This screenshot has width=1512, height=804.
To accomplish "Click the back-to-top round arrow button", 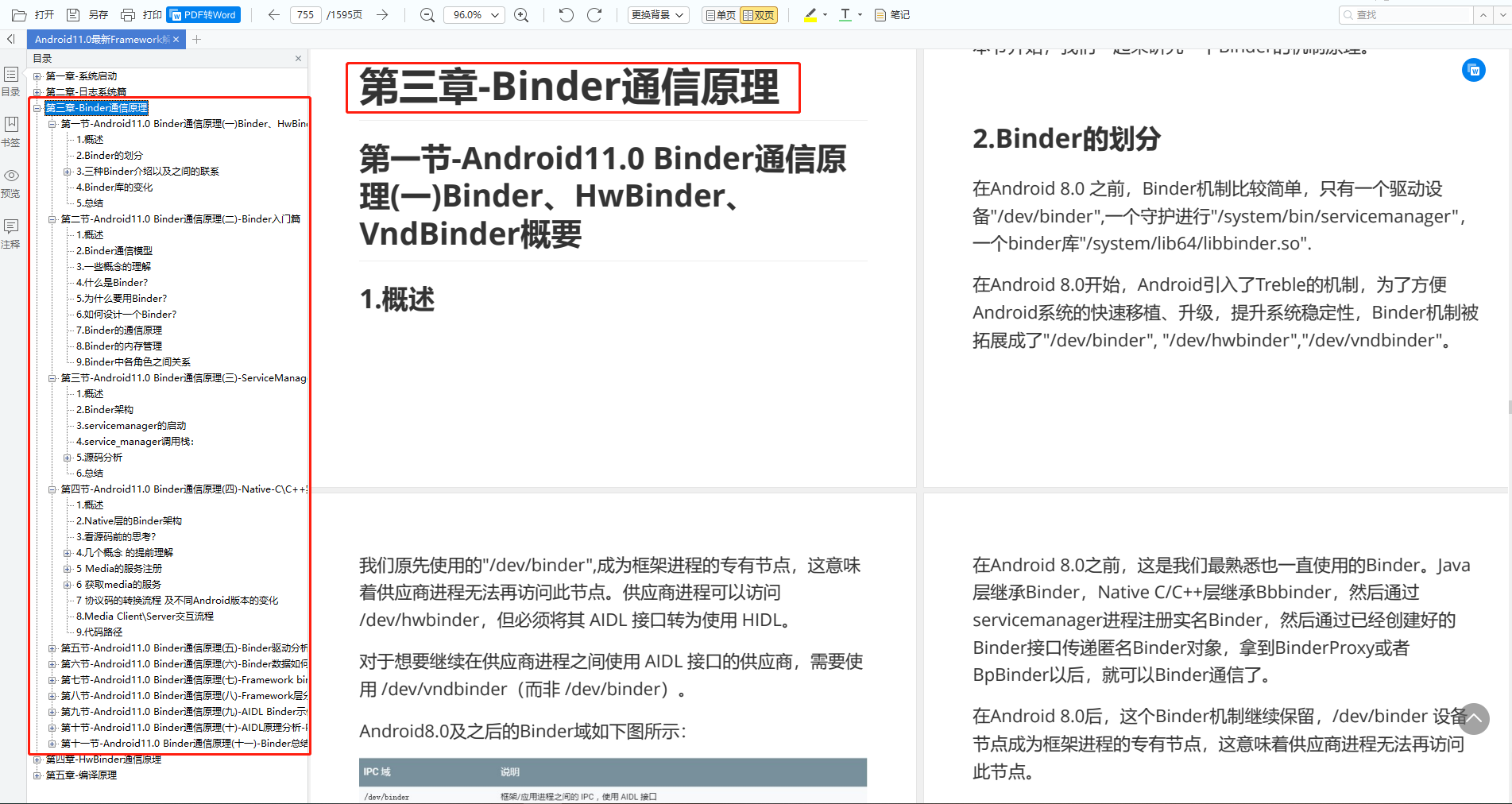I will point(1473,719).
